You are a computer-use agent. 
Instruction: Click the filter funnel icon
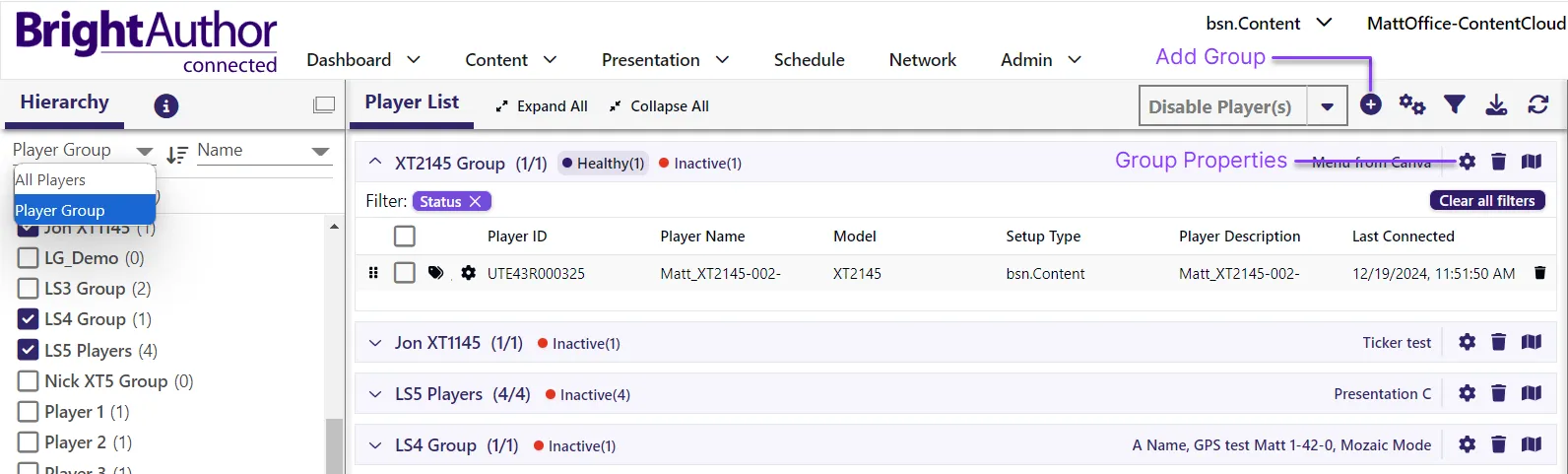tap(1455, 104)
